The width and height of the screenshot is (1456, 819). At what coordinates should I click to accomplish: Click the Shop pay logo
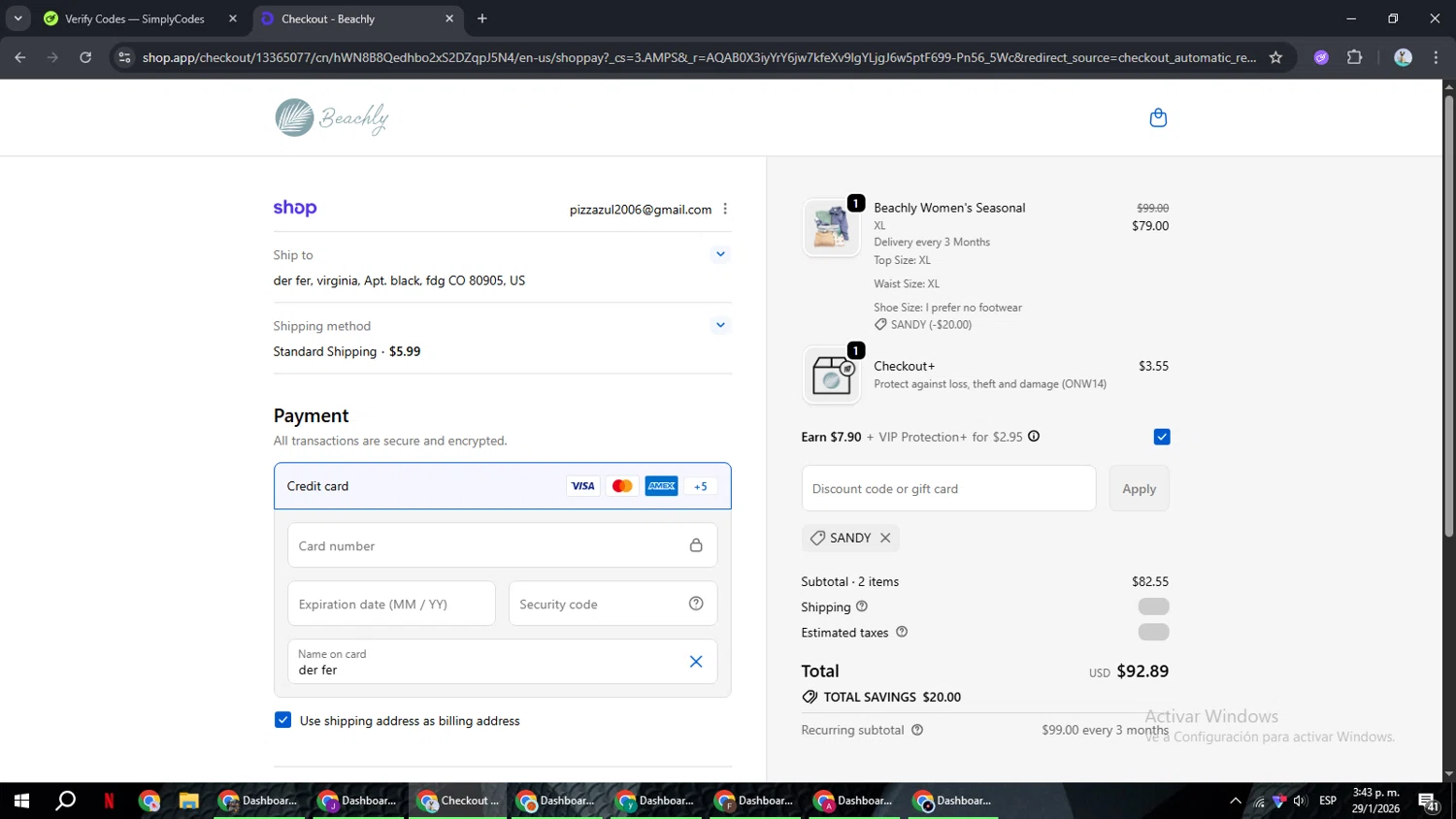(295, 208)
